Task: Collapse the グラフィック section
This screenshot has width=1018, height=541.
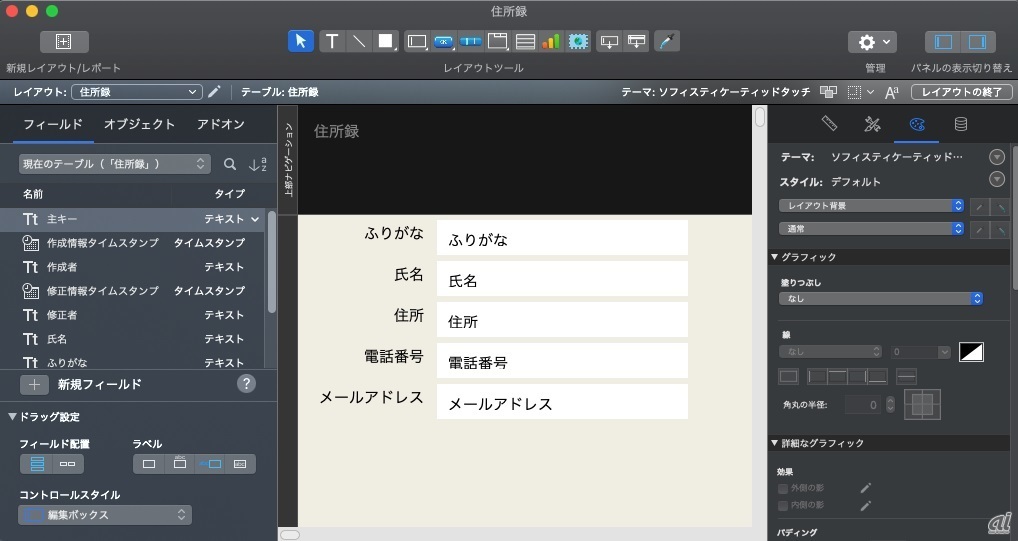Action: click(775, 257)
